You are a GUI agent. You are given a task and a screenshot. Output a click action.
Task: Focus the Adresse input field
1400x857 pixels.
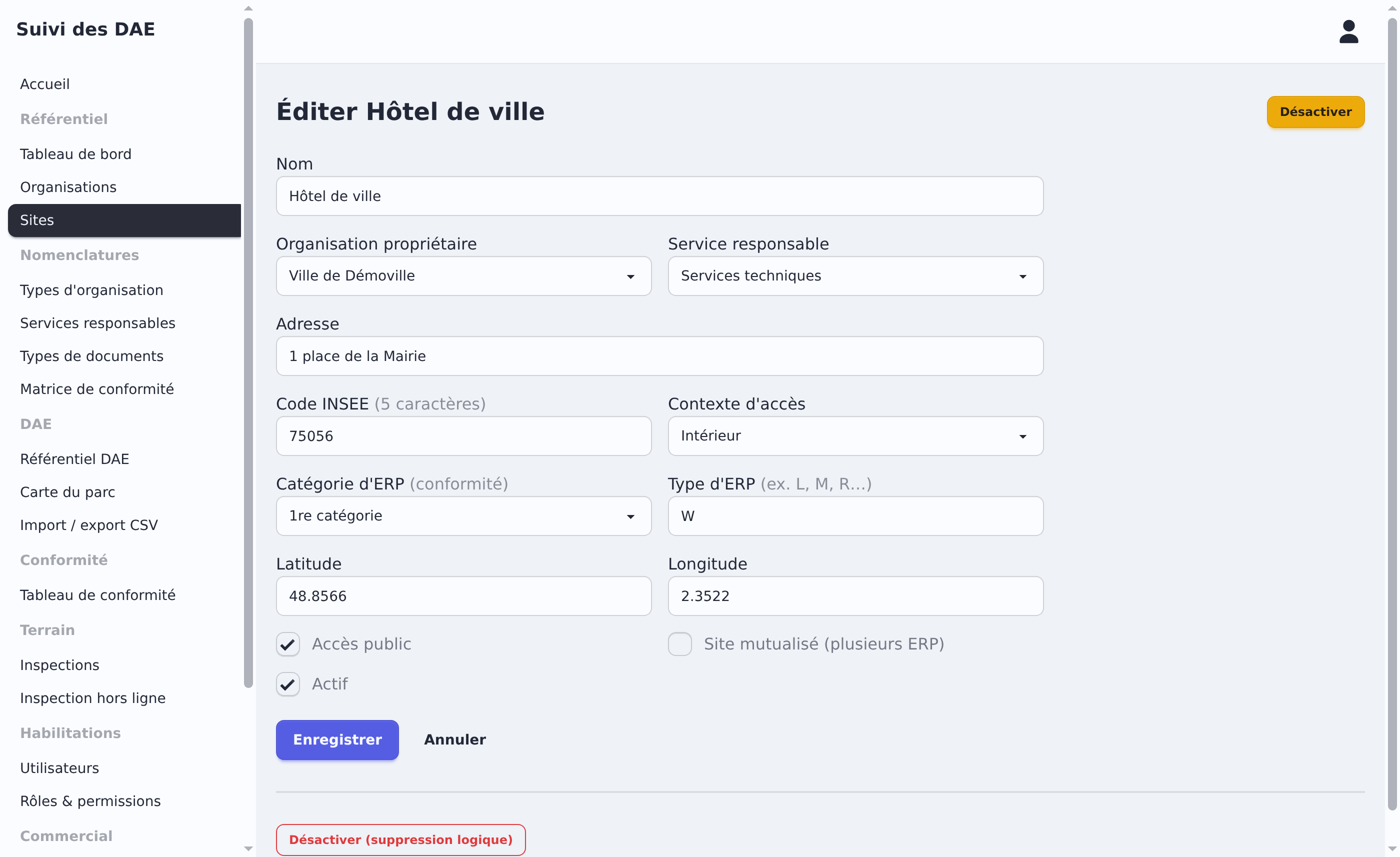click(659, 356)
